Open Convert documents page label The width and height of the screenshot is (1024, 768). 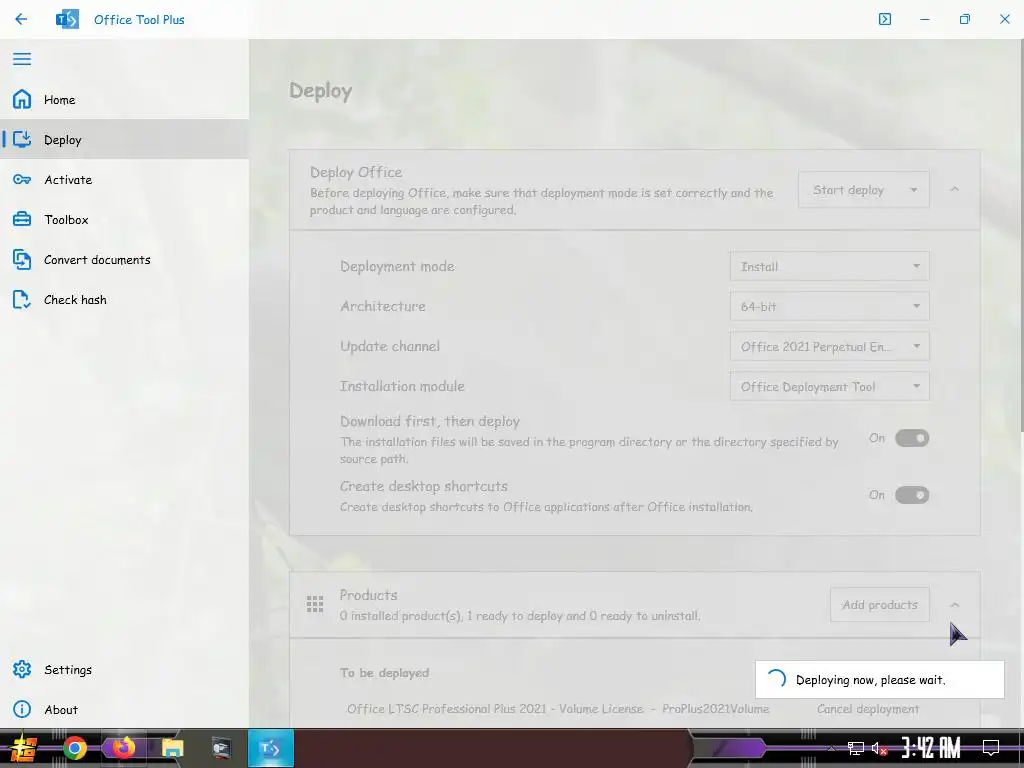pos(97,260)
